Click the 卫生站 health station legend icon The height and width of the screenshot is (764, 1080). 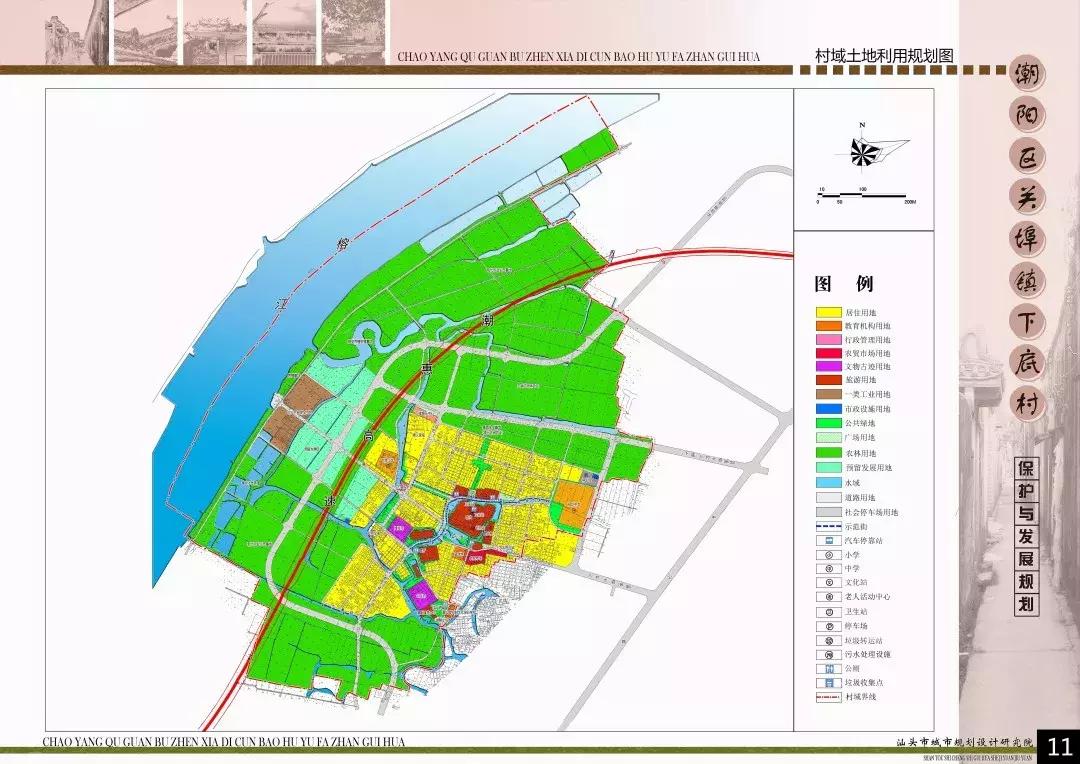pos(829,612)
